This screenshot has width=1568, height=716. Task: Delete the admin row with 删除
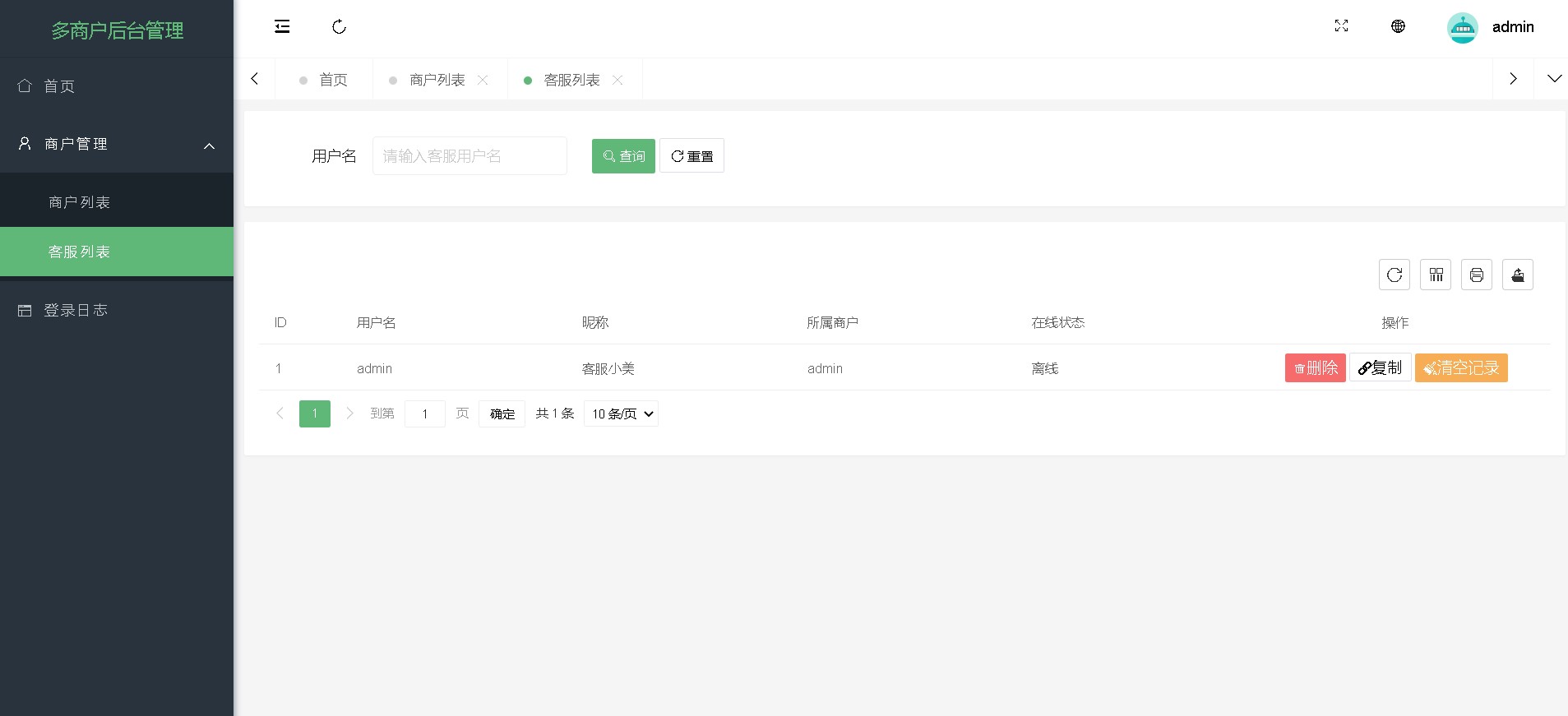pyautogui.click(x=1316, y=367)
